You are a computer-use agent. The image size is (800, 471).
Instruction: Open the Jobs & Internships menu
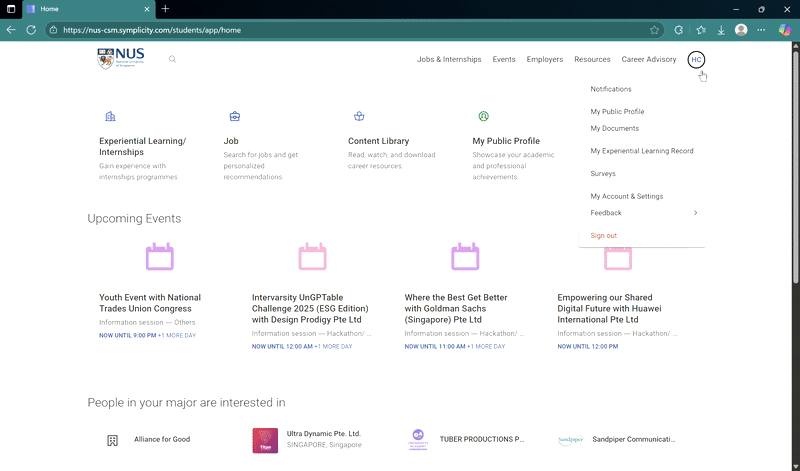(449, 59)
